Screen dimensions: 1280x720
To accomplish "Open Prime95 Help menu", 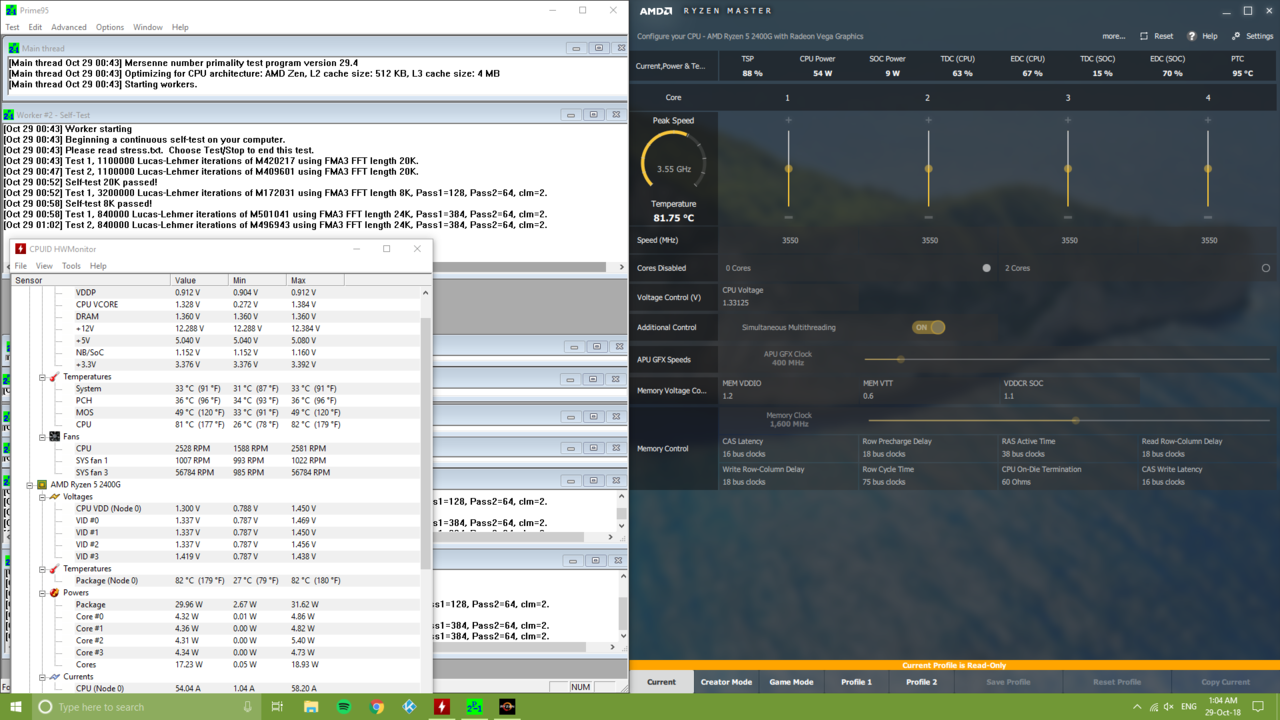I will (180, 27).
